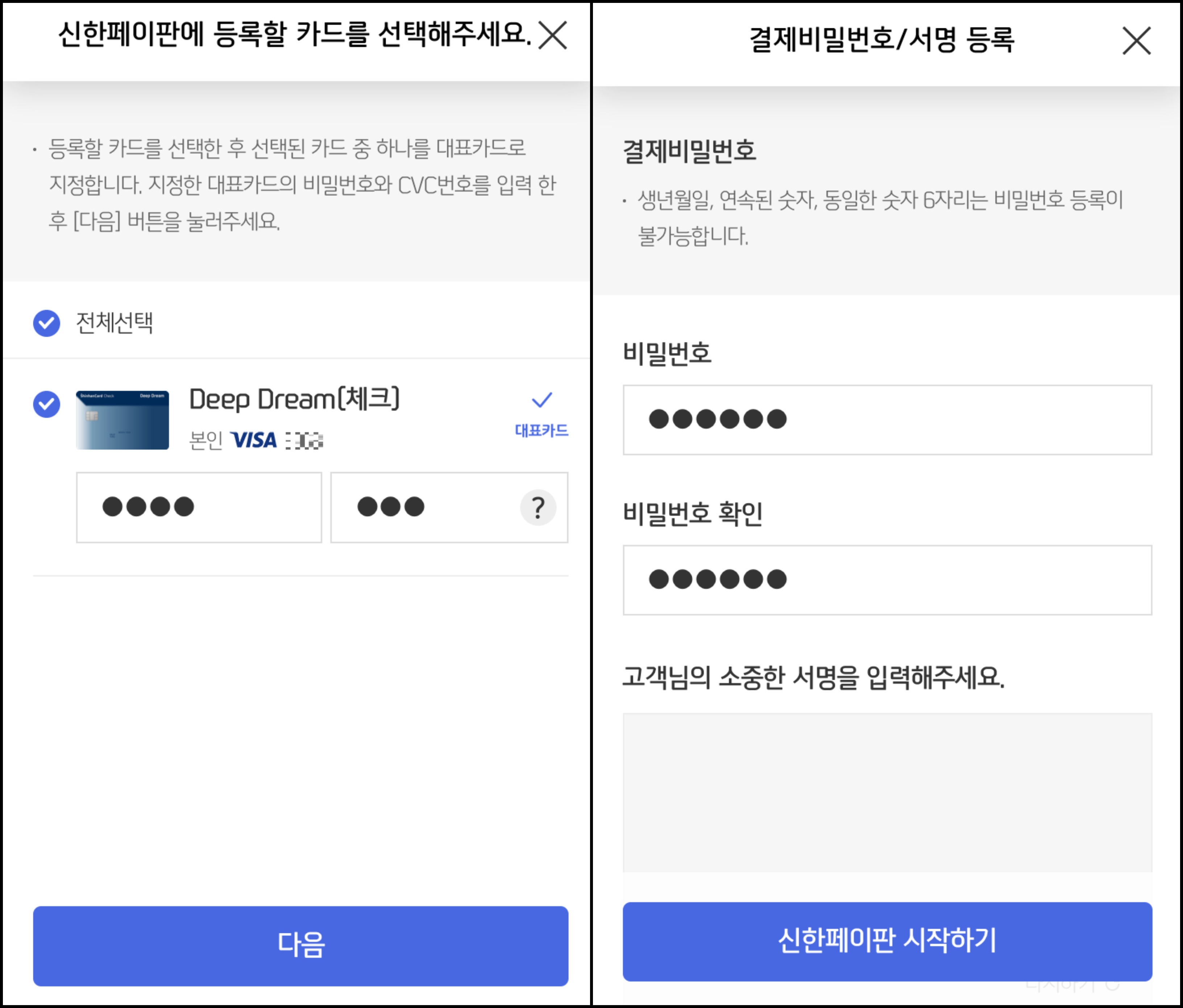
Task: Click the Deep Dream card thumbnail
Action: [x=122, y=420]
